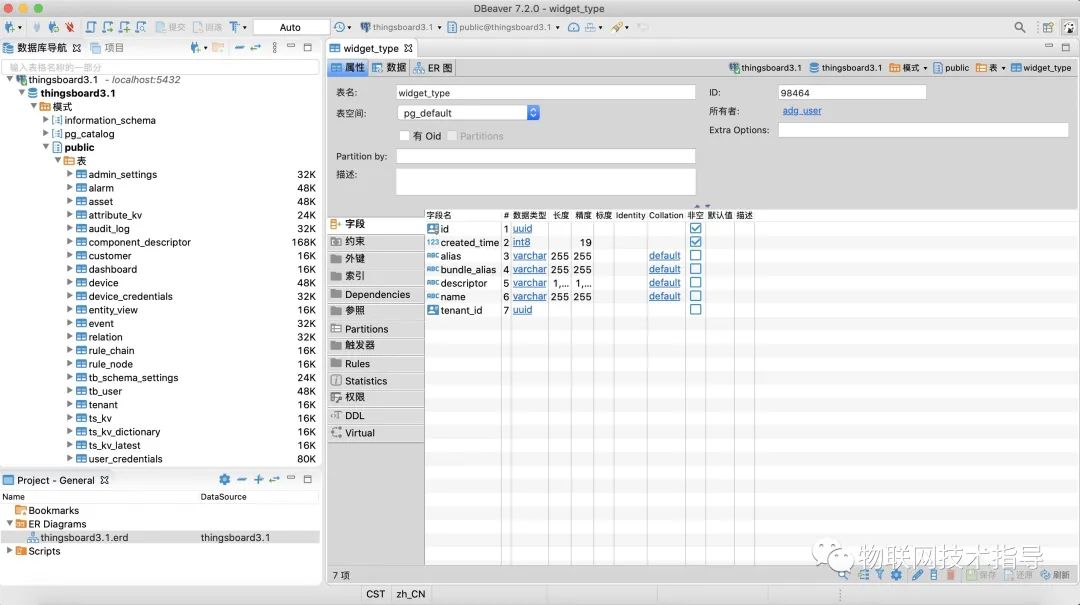The image size is (1080, 605).
Task: Select the ts_kv_latest table in navigator
Action: point(114,445)
